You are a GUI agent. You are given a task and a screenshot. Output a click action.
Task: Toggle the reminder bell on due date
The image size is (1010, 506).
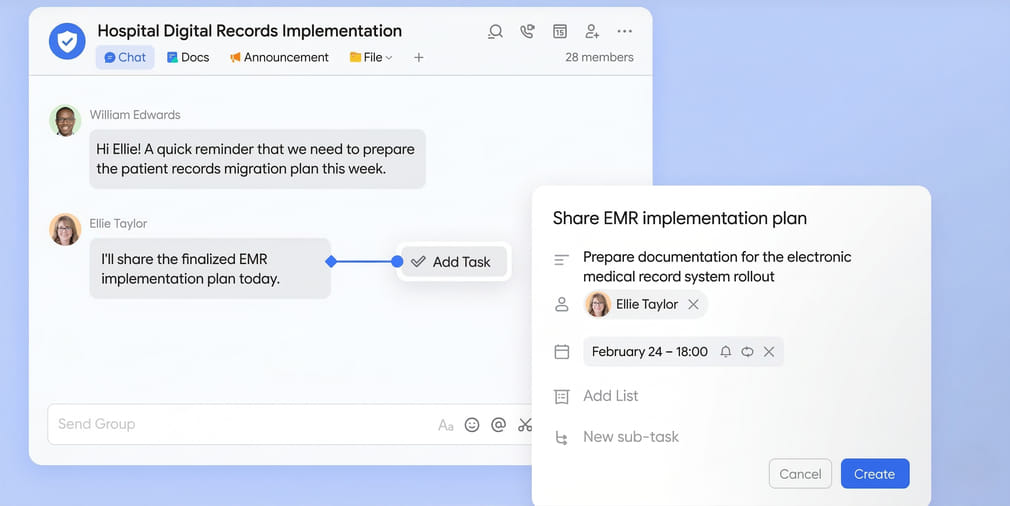pos(726,352)
